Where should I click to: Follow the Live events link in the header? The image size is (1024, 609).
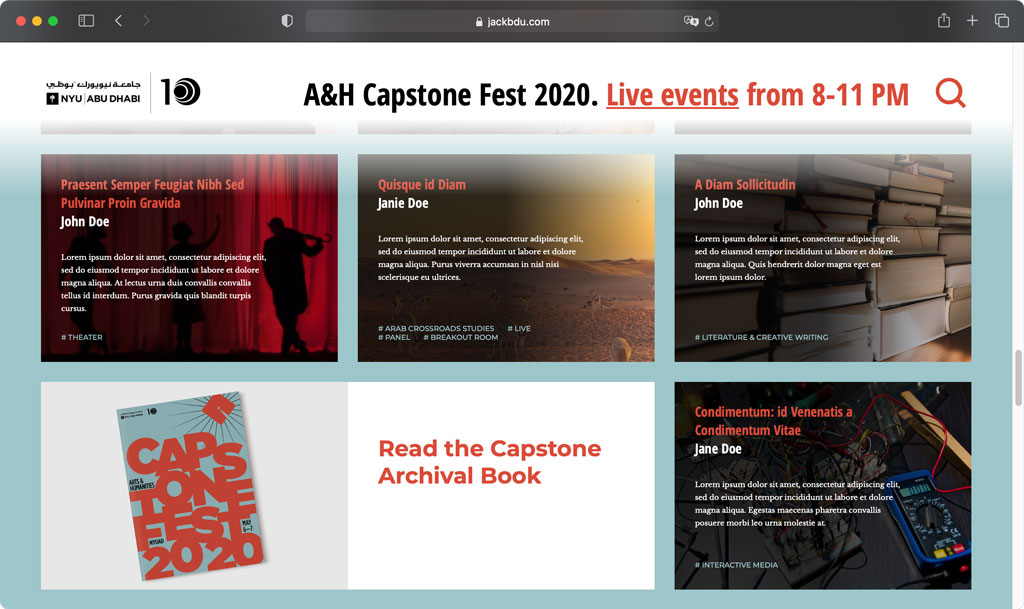[671, 93]
